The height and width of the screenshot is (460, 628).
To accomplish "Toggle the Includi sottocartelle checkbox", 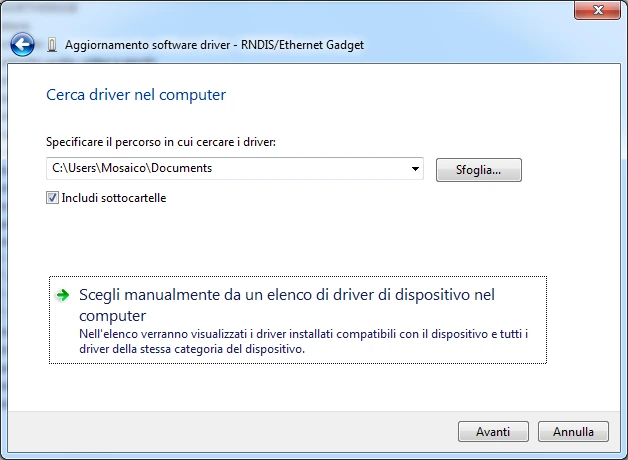I will click(x=52, y=197).
